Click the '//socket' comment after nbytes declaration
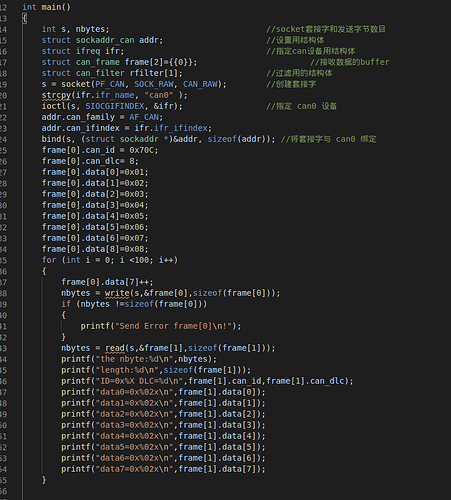Viewport: 451px width, 500px height. pos(326,29)
